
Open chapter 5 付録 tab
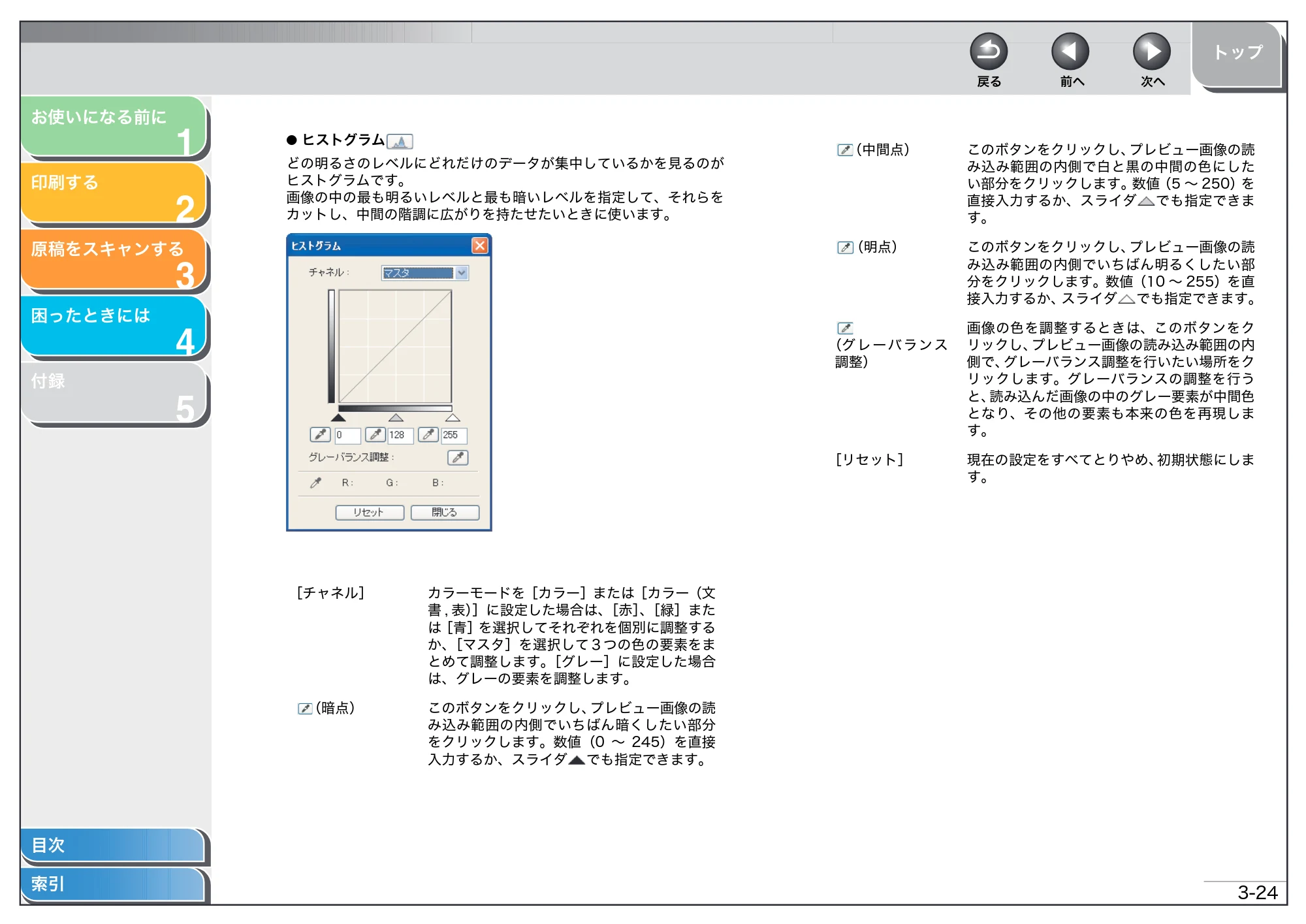114,393
